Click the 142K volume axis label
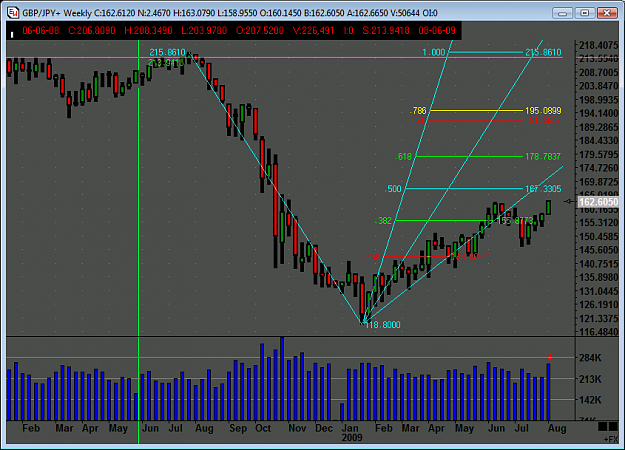Viewport: 625px width, 450px height. tap(590, 400)
